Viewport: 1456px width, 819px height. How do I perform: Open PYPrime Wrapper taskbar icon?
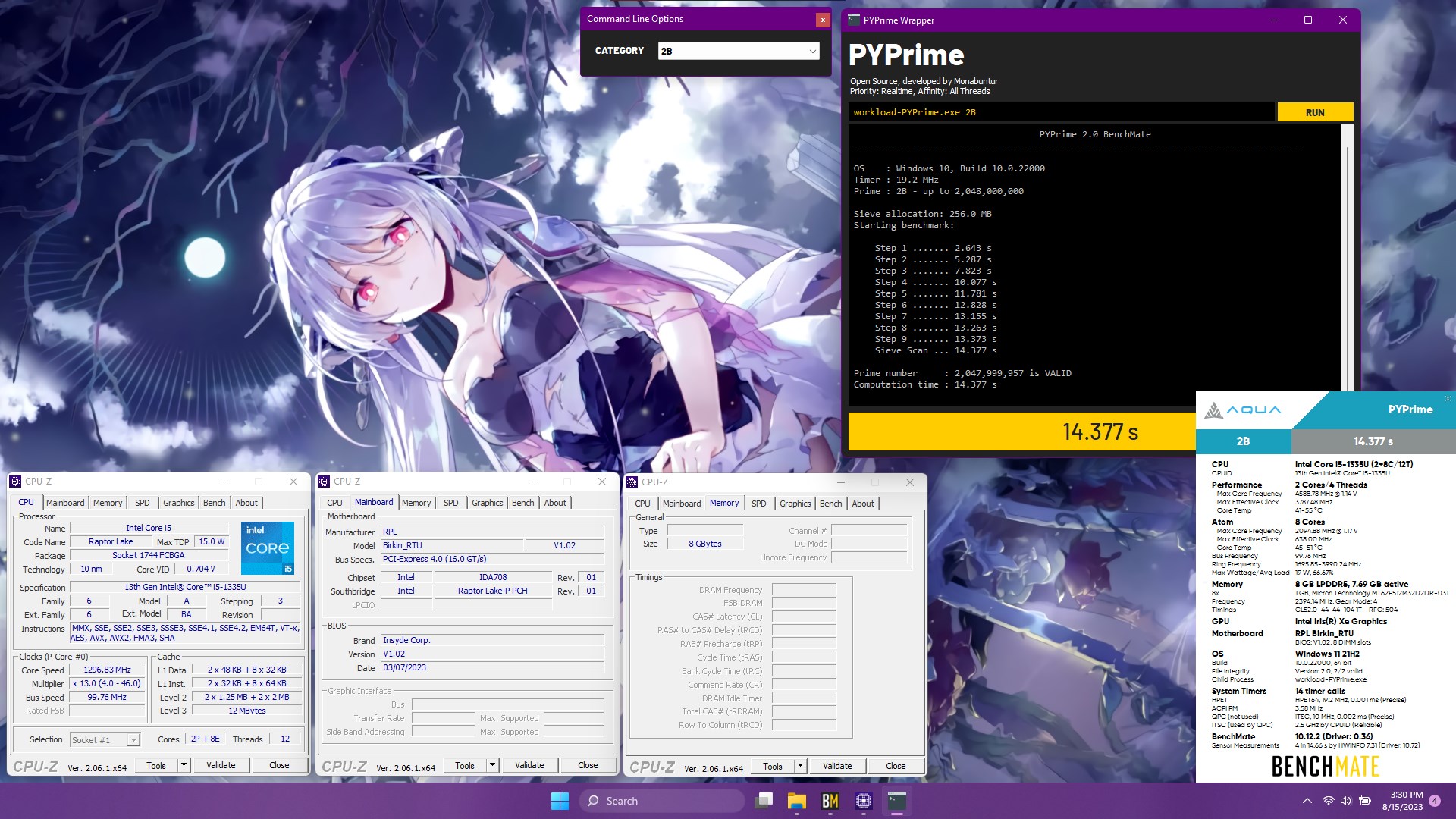point(897,801)
